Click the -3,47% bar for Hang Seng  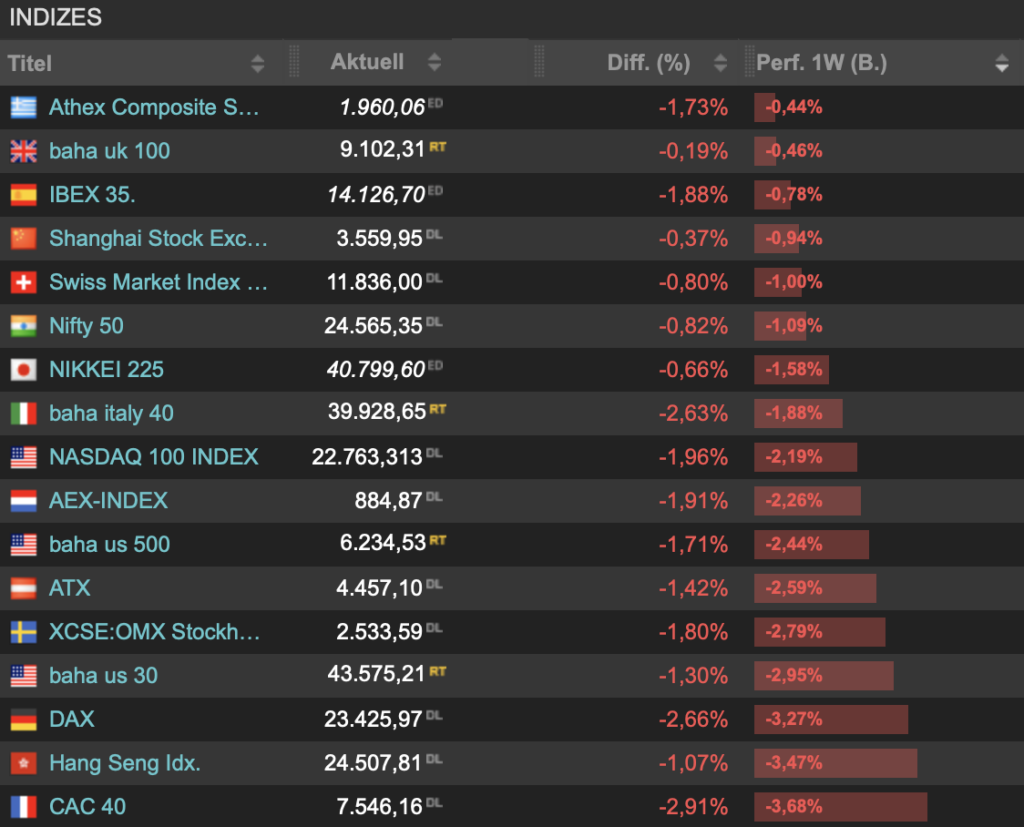point(836,764)
